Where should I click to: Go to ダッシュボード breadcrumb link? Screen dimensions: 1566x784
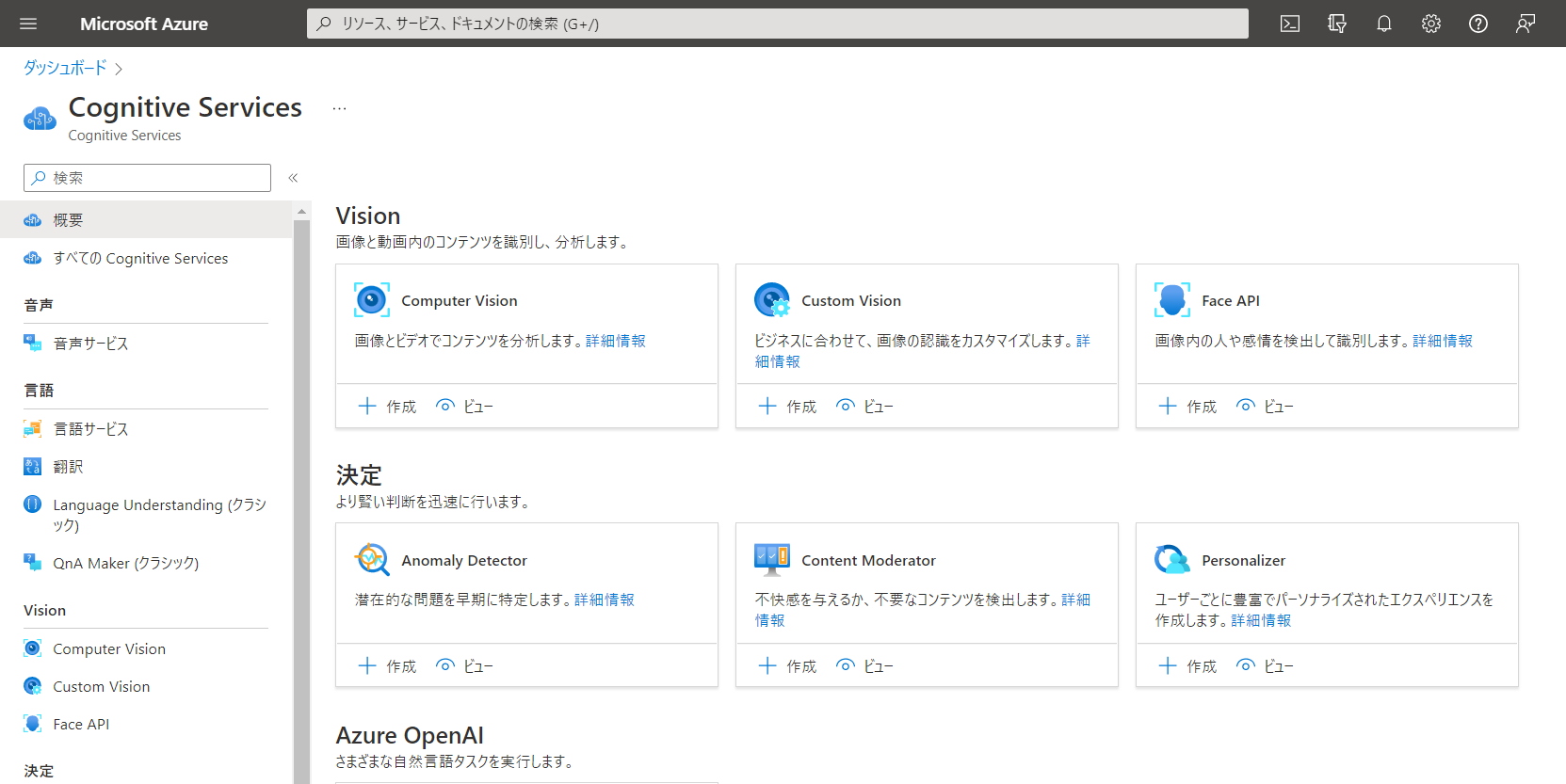click(x=65, y=68)
